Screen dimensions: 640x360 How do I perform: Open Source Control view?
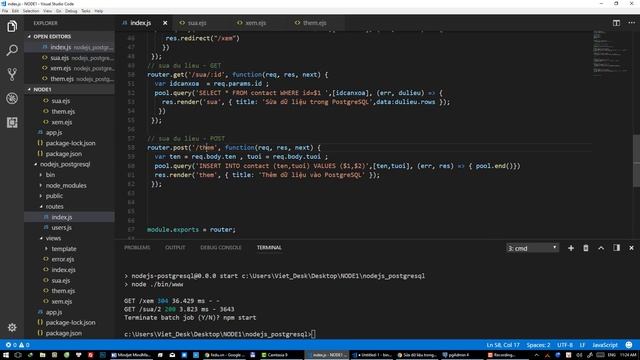pyautogui.click(x=12, y=74)
